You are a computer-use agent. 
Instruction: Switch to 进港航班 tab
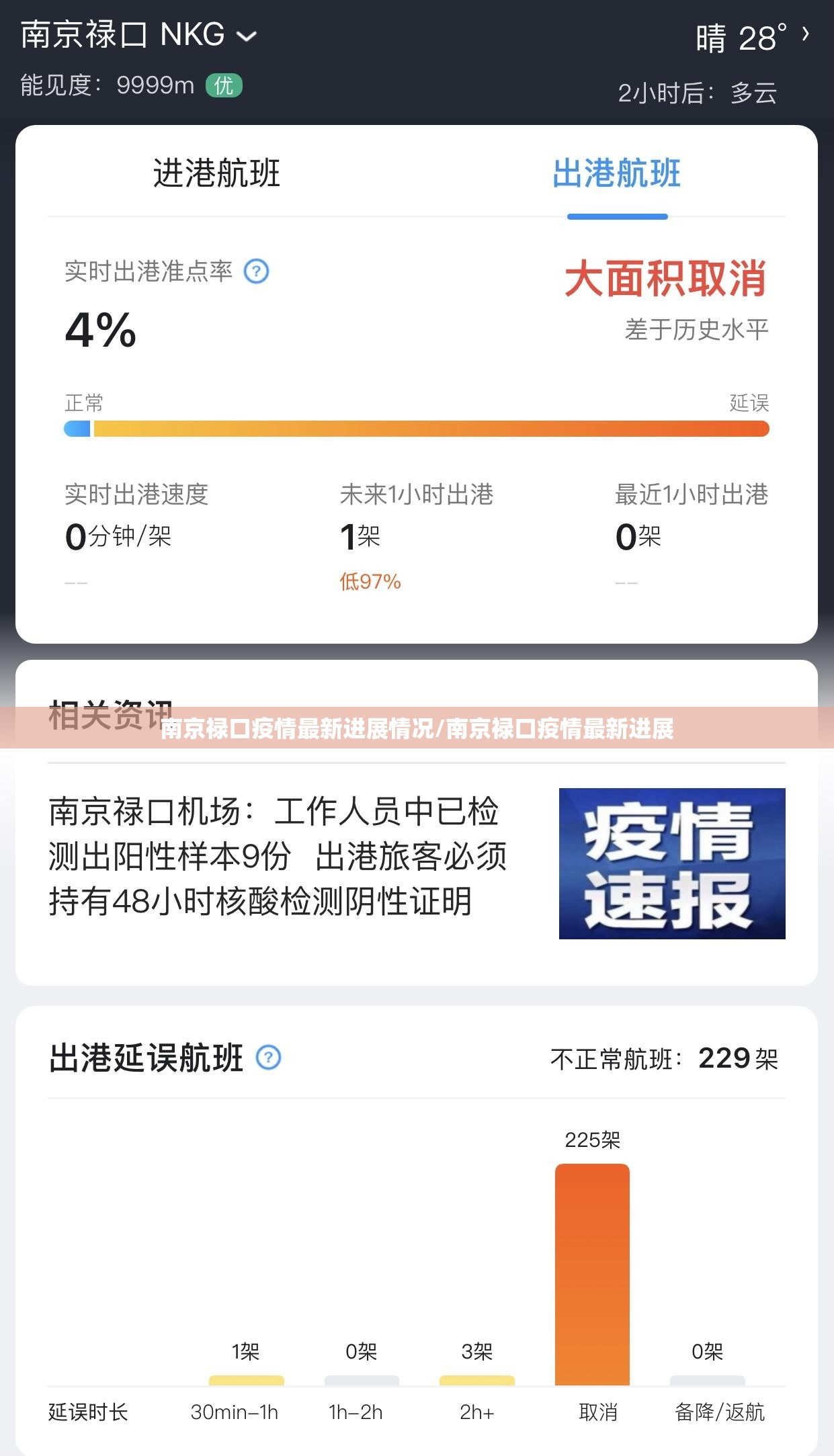(216, 173)
